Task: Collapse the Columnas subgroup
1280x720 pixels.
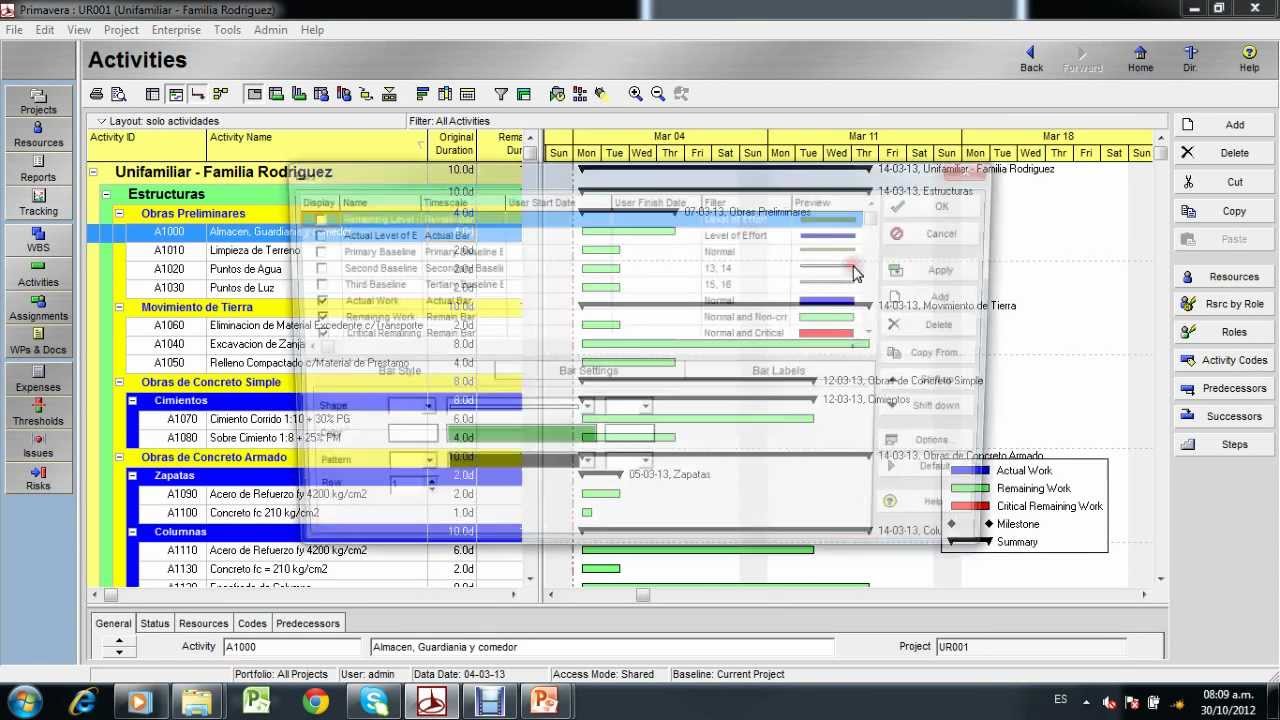Action: (132, 532)
